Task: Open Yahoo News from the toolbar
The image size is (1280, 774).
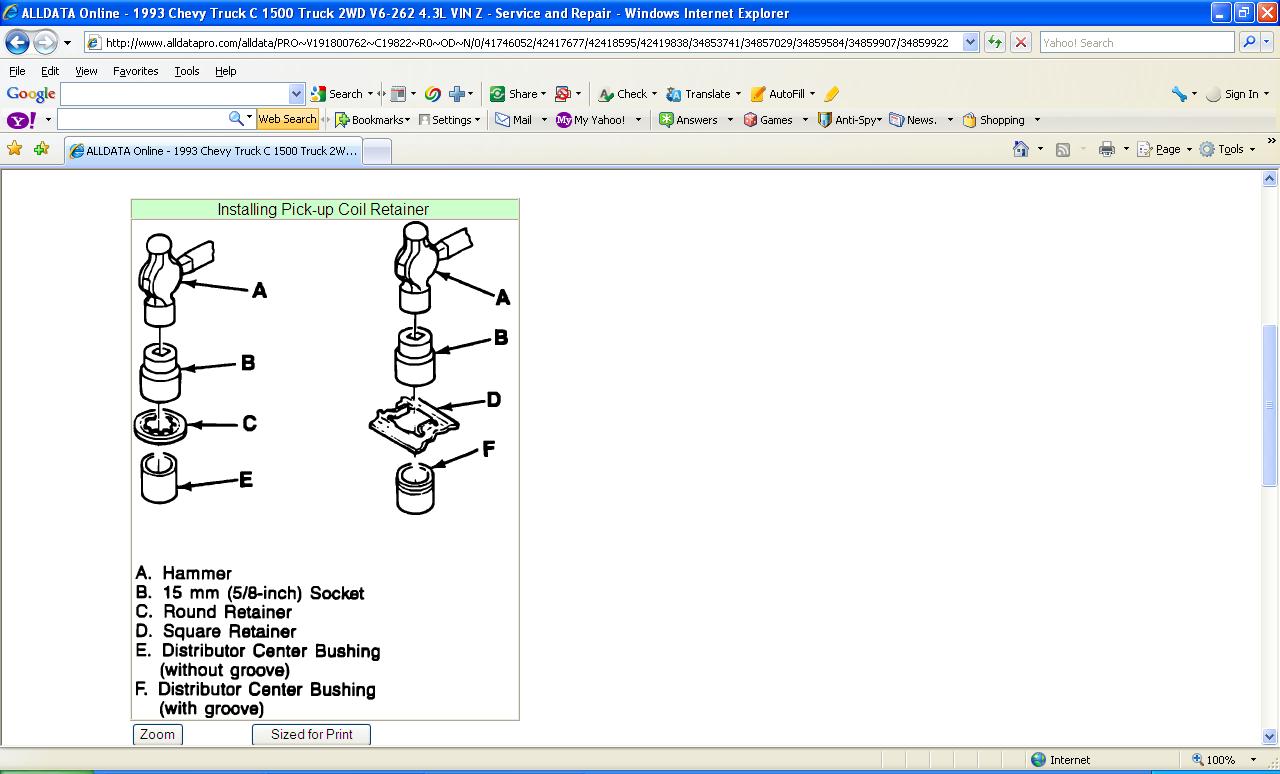Action: (914, 120)
